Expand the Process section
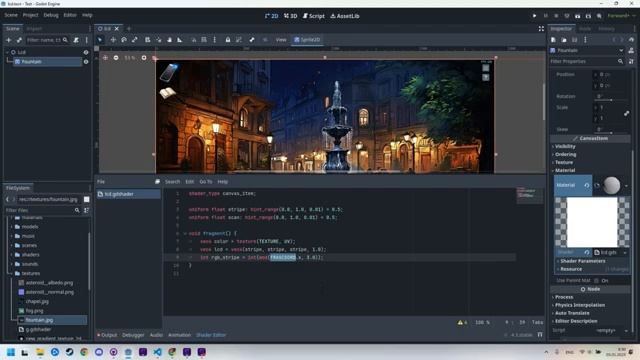Viewport: 640px width, 360px height. pyautogui.click(x=564, y=297)
